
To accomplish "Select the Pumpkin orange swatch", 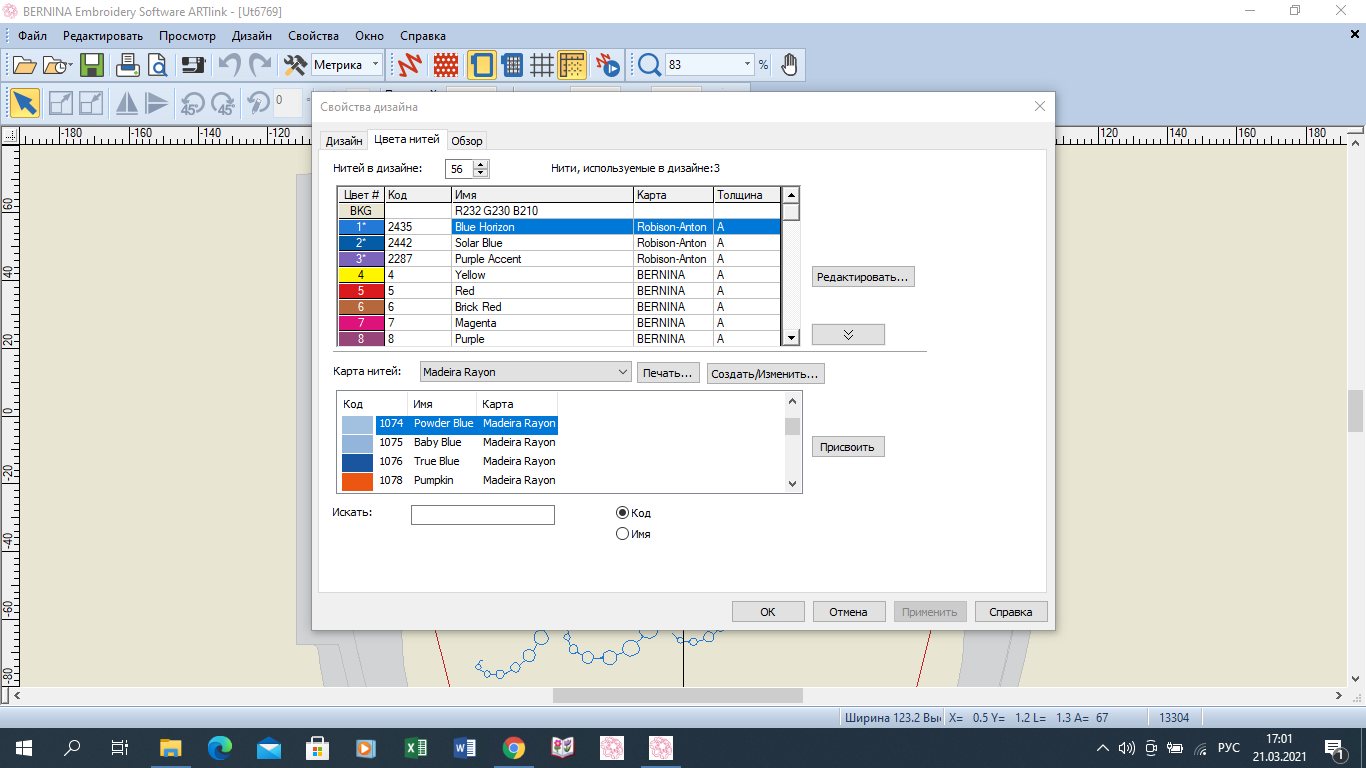I will (357, 481).
